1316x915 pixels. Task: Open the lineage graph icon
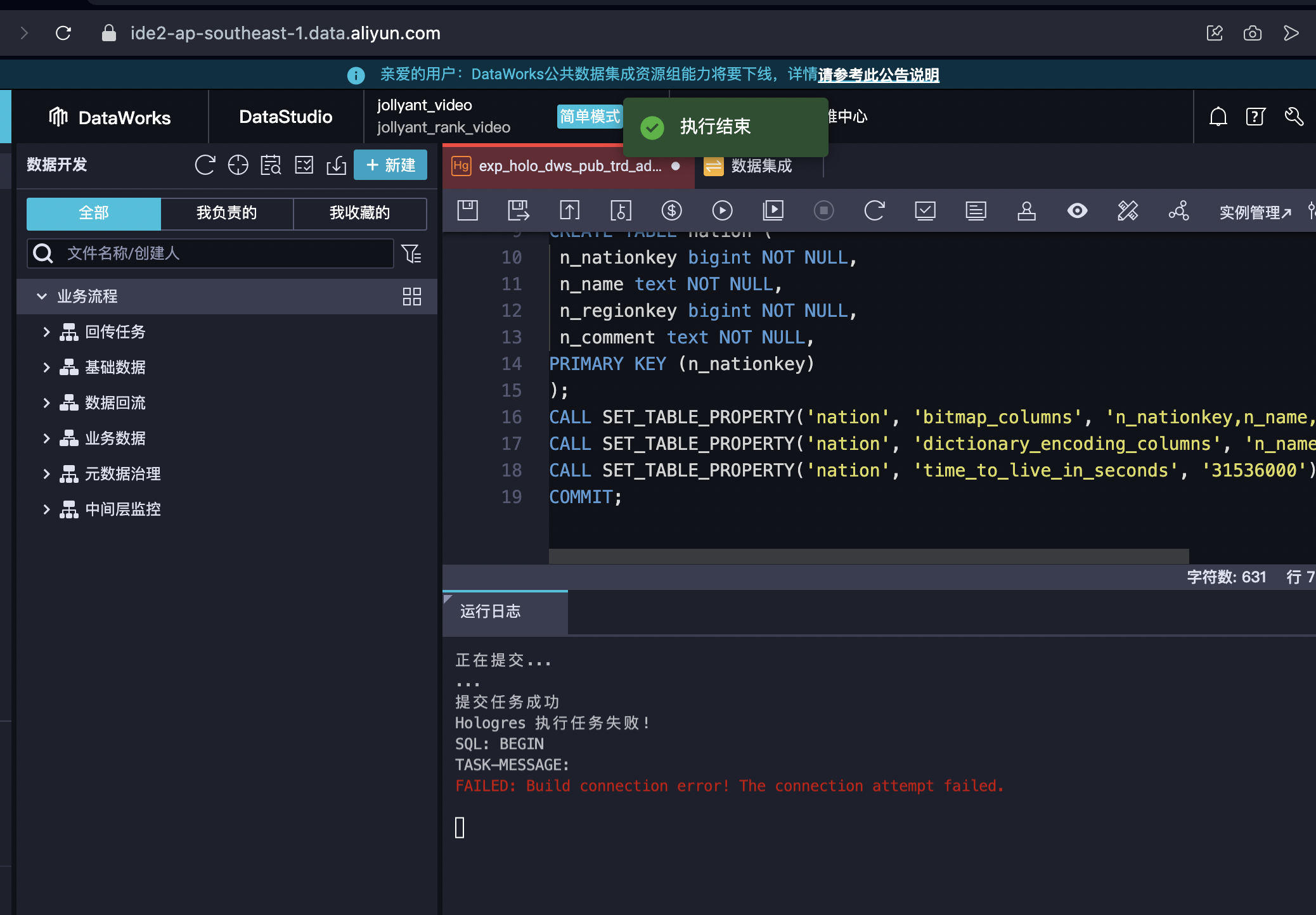click(1178, 210)
